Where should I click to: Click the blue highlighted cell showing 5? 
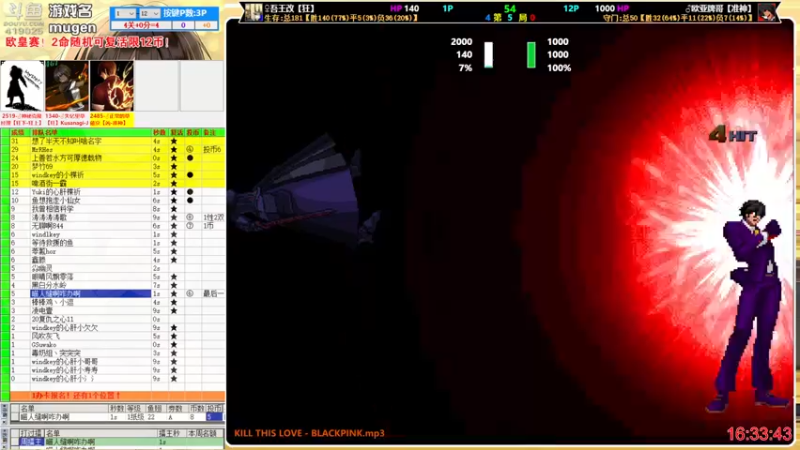click(x=214, y=417)
